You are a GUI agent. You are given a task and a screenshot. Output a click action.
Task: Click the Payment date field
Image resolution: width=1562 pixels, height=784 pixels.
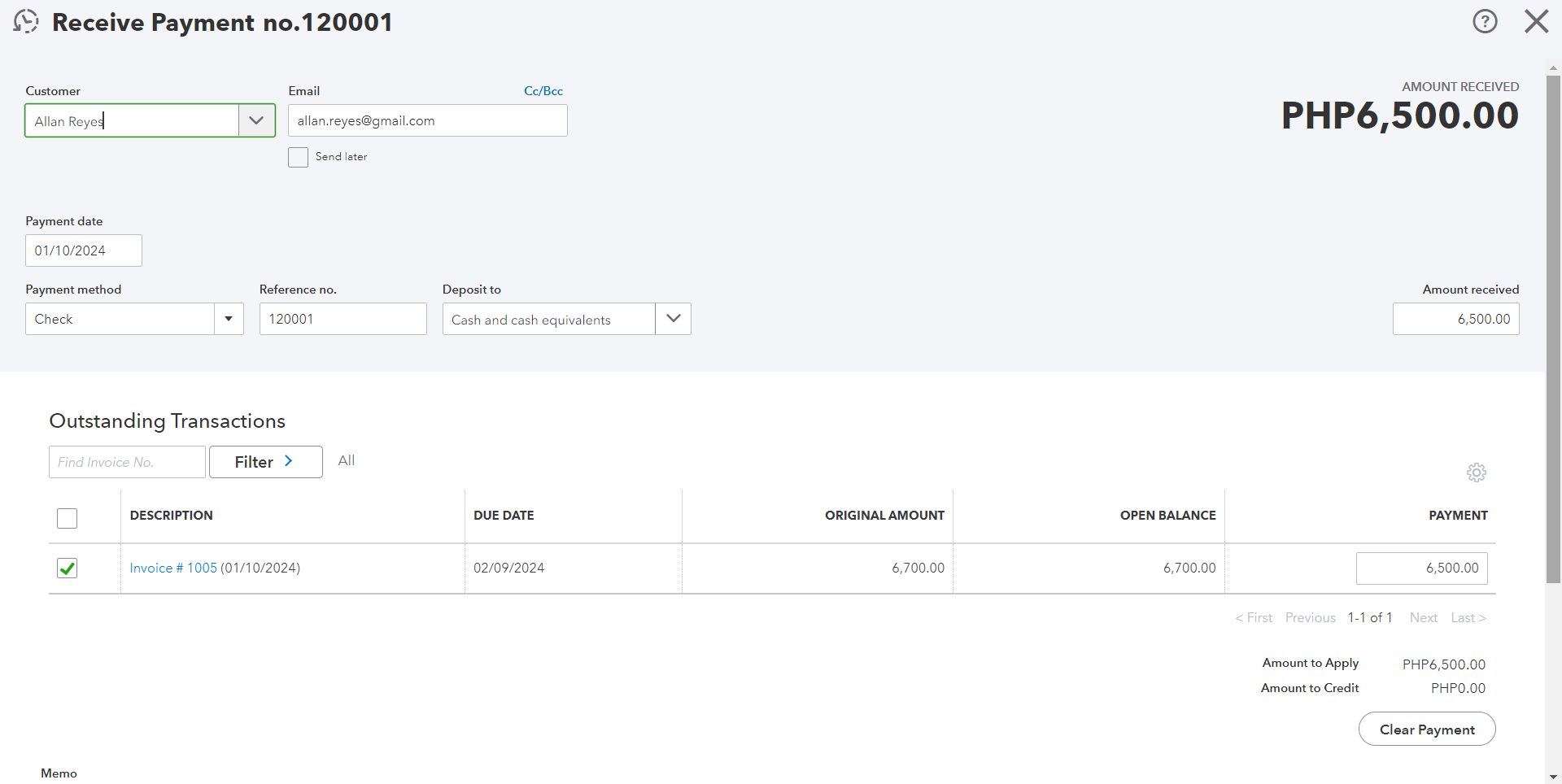click(x=84, y=250)
